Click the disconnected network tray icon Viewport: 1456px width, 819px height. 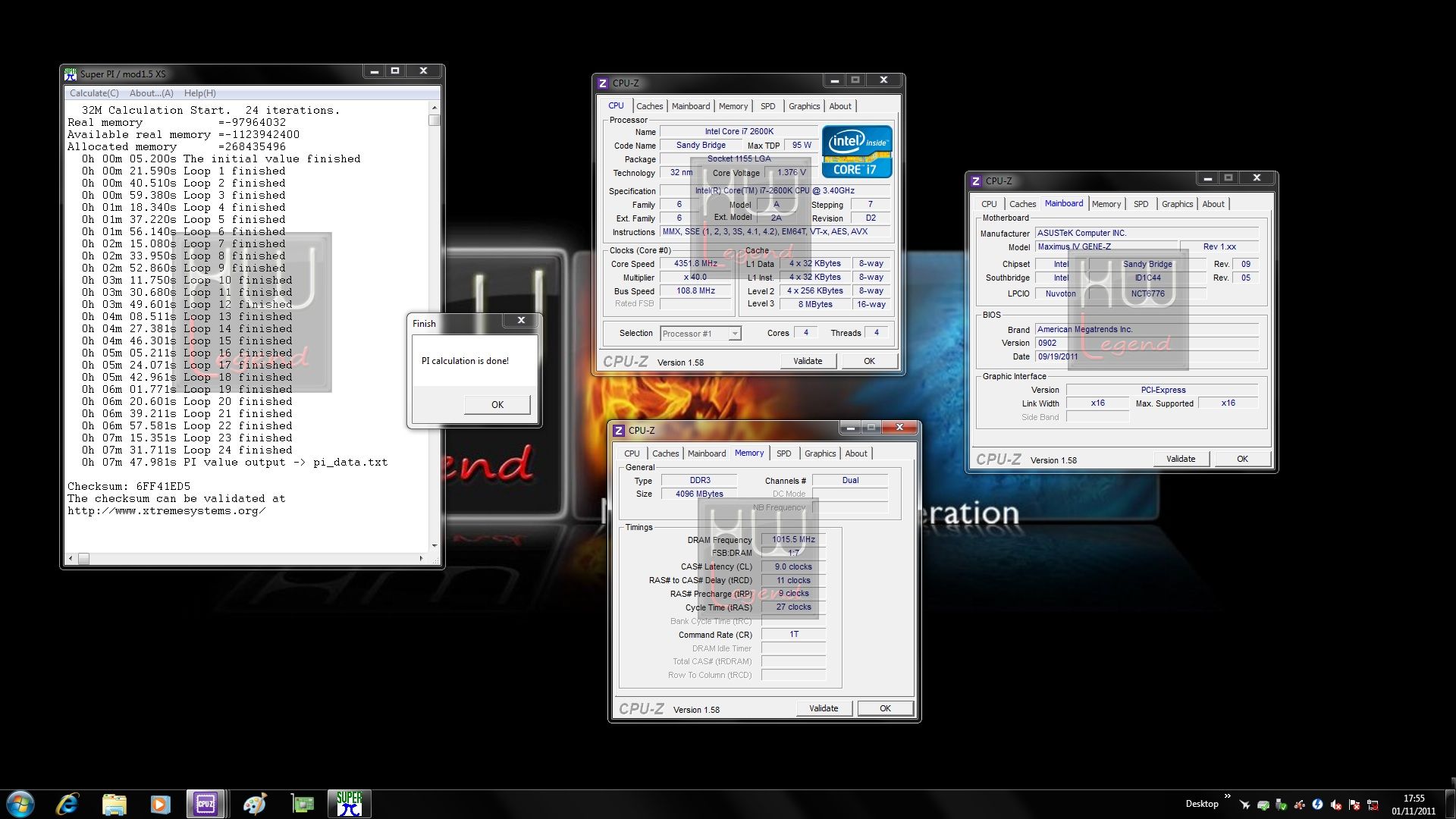(1373, 805)
